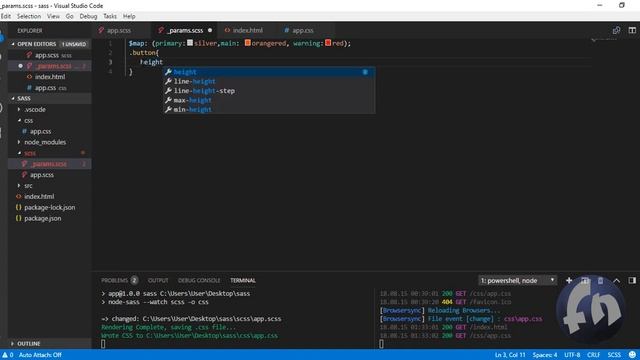Screen dimensions: 640x360
Task: Split the terminal pane
Action: (585, 280)
